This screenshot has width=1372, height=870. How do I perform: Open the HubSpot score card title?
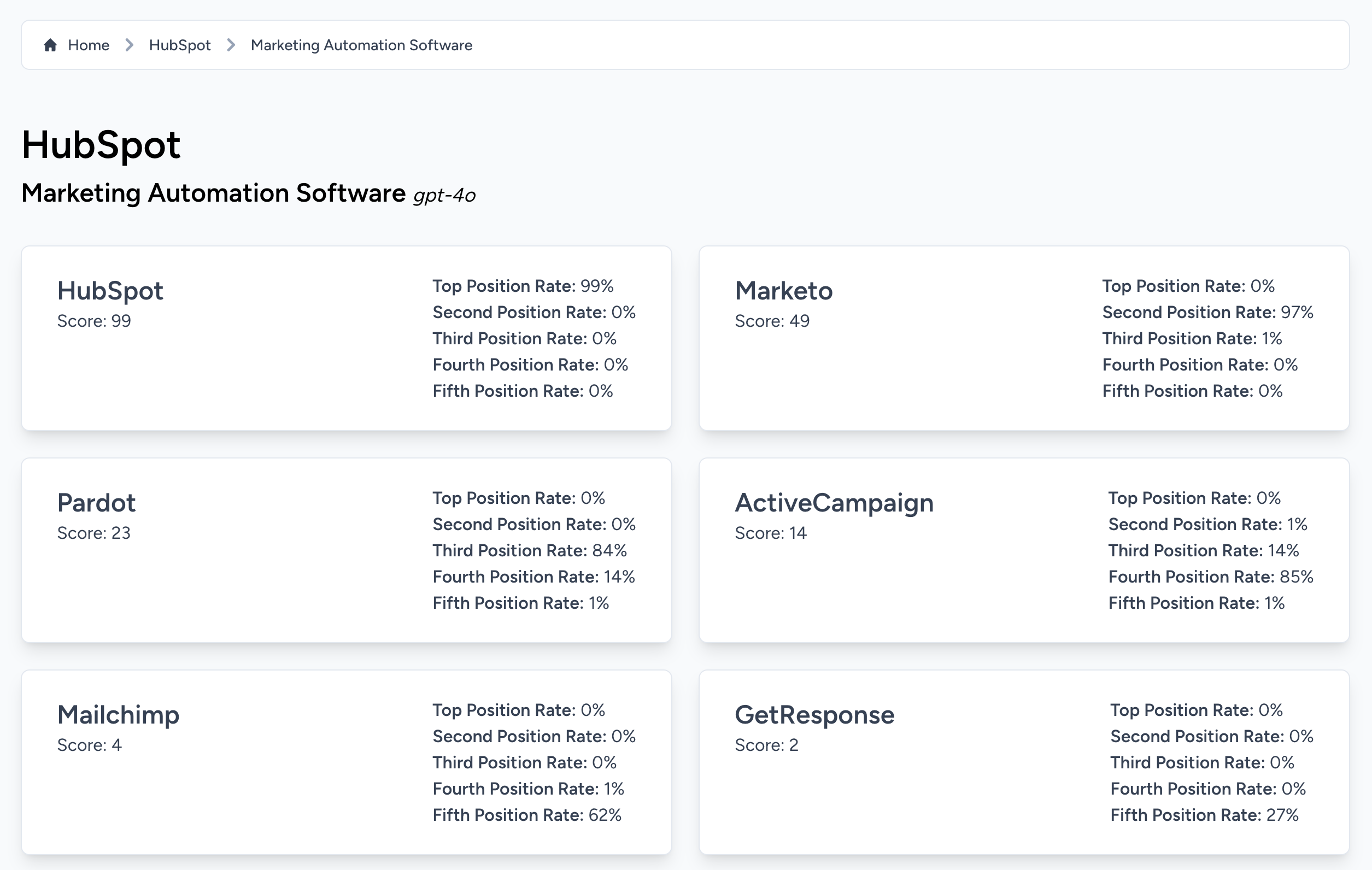110,291
